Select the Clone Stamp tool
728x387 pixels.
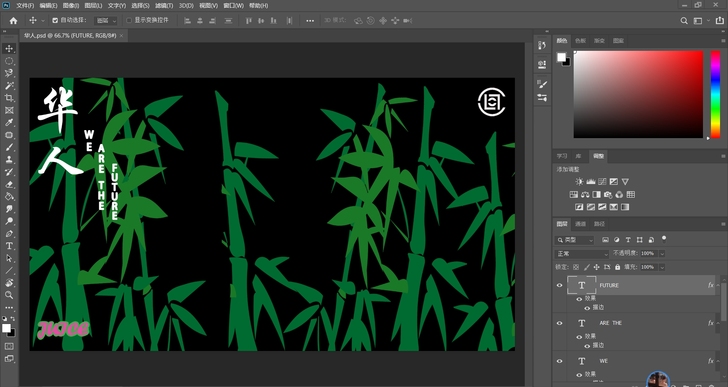point(9,160)
